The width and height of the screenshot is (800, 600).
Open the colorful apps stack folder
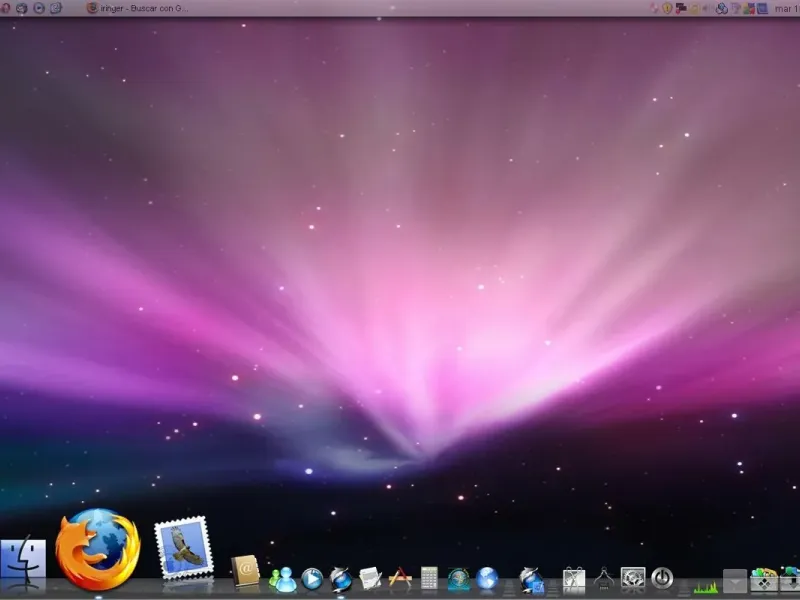764,579
